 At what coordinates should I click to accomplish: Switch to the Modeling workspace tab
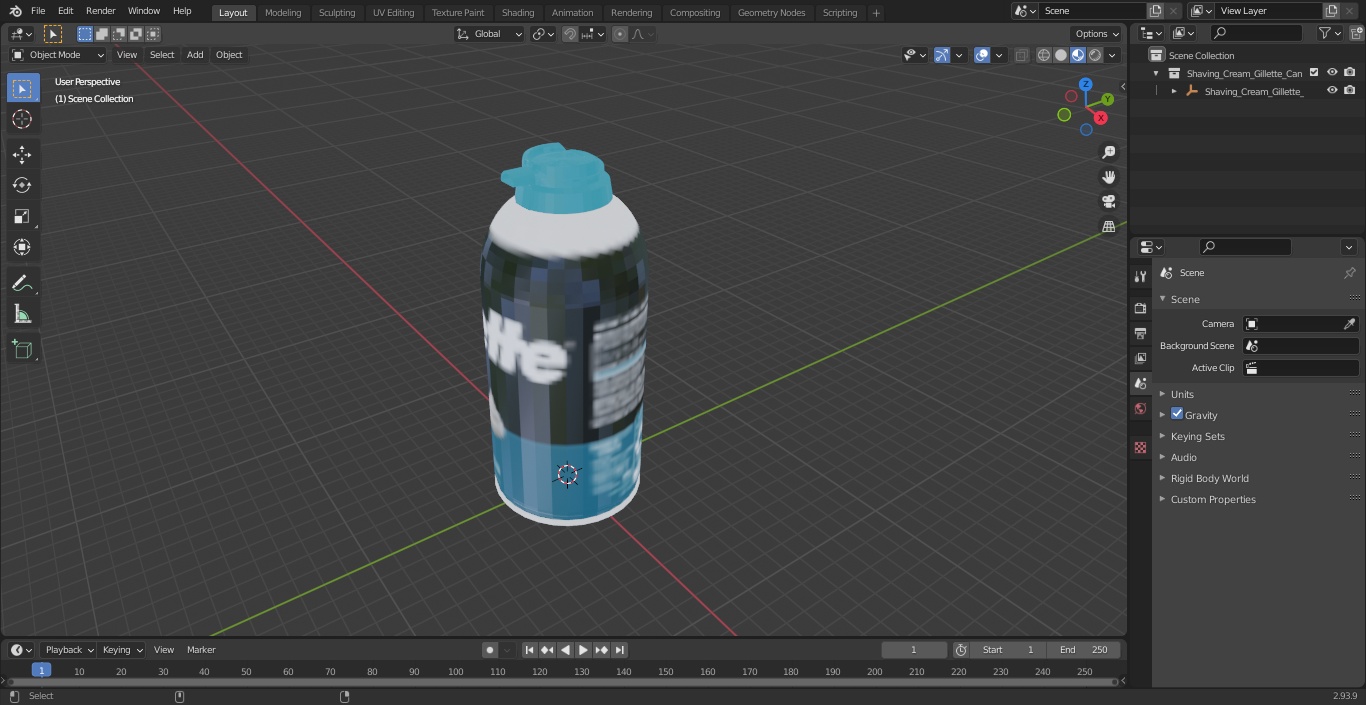283,13
